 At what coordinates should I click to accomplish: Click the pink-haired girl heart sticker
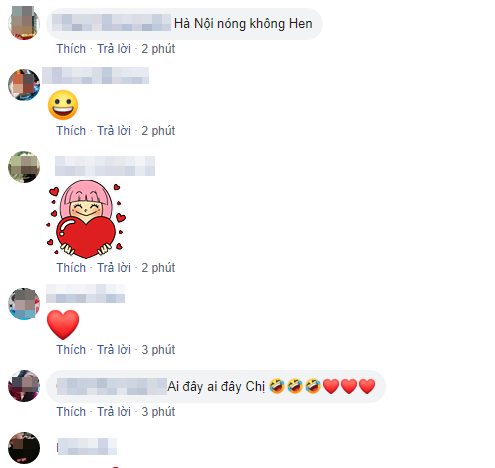coord(86,219)
